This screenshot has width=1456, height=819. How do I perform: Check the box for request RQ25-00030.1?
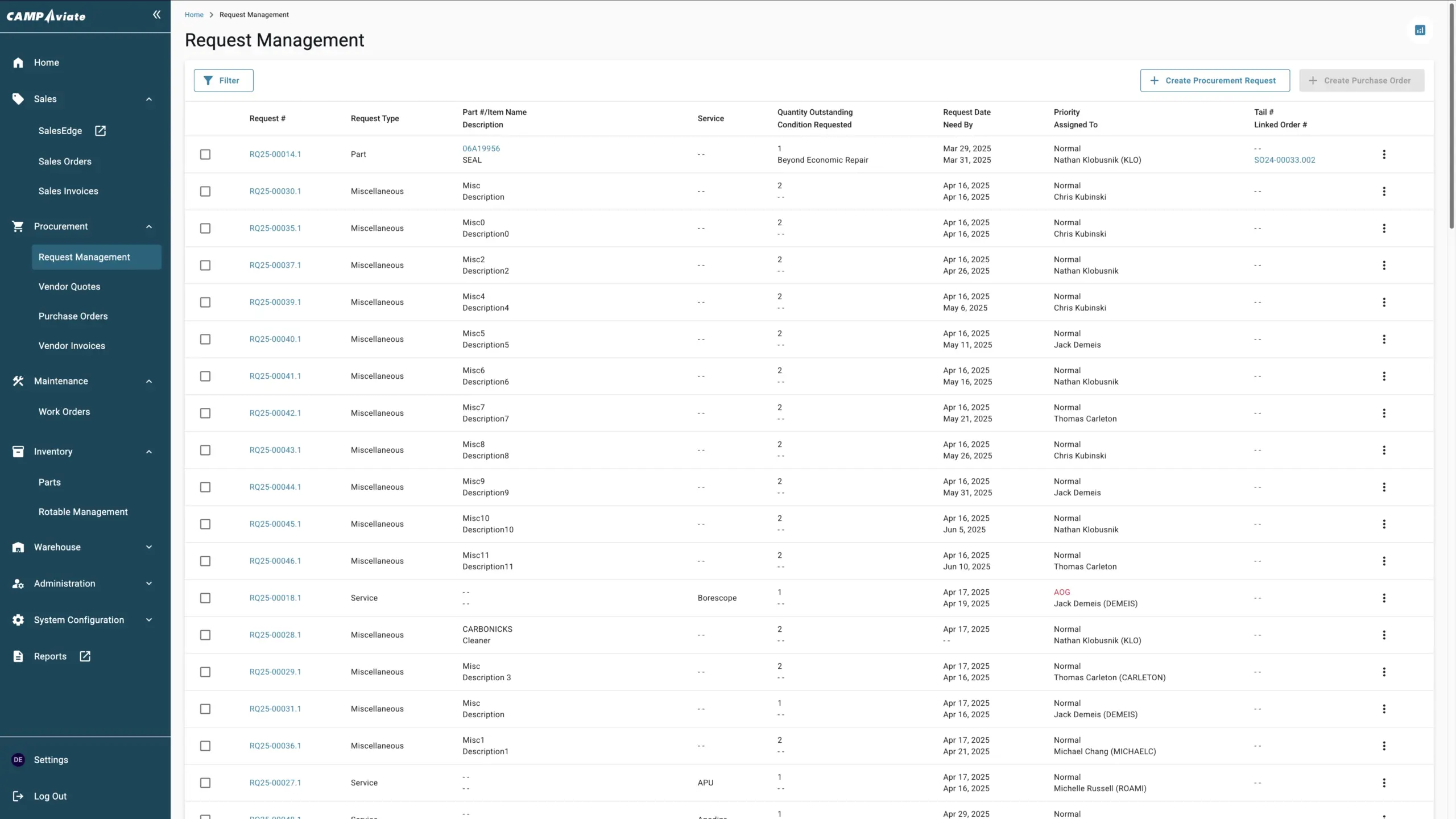[x=205, y=191]
